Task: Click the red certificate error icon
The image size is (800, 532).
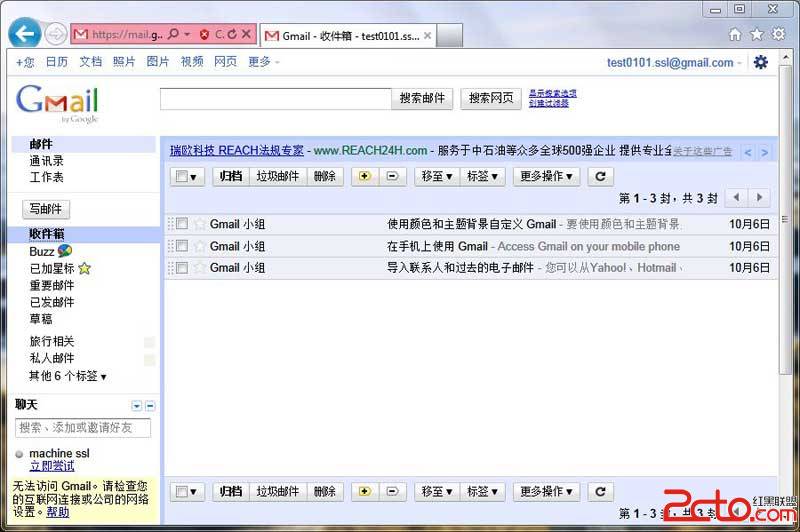Action: tap(204, 35)
